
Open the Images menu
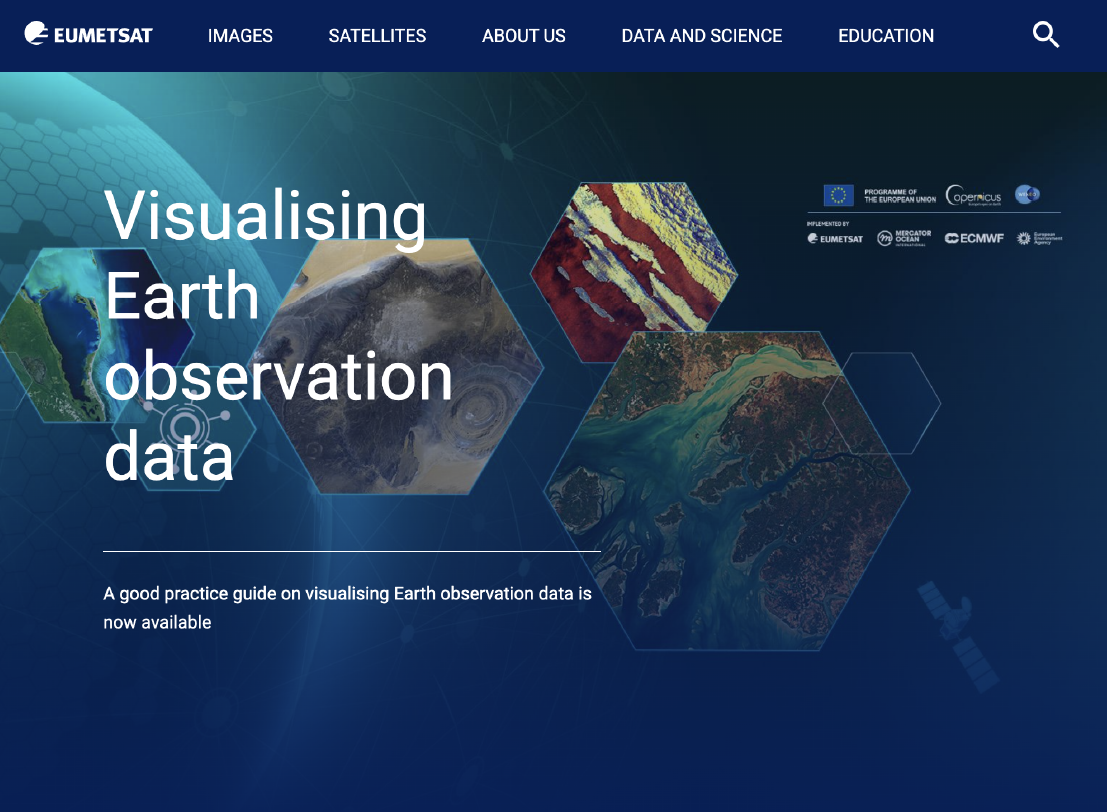pyautogui.click(x=240, y=36)
